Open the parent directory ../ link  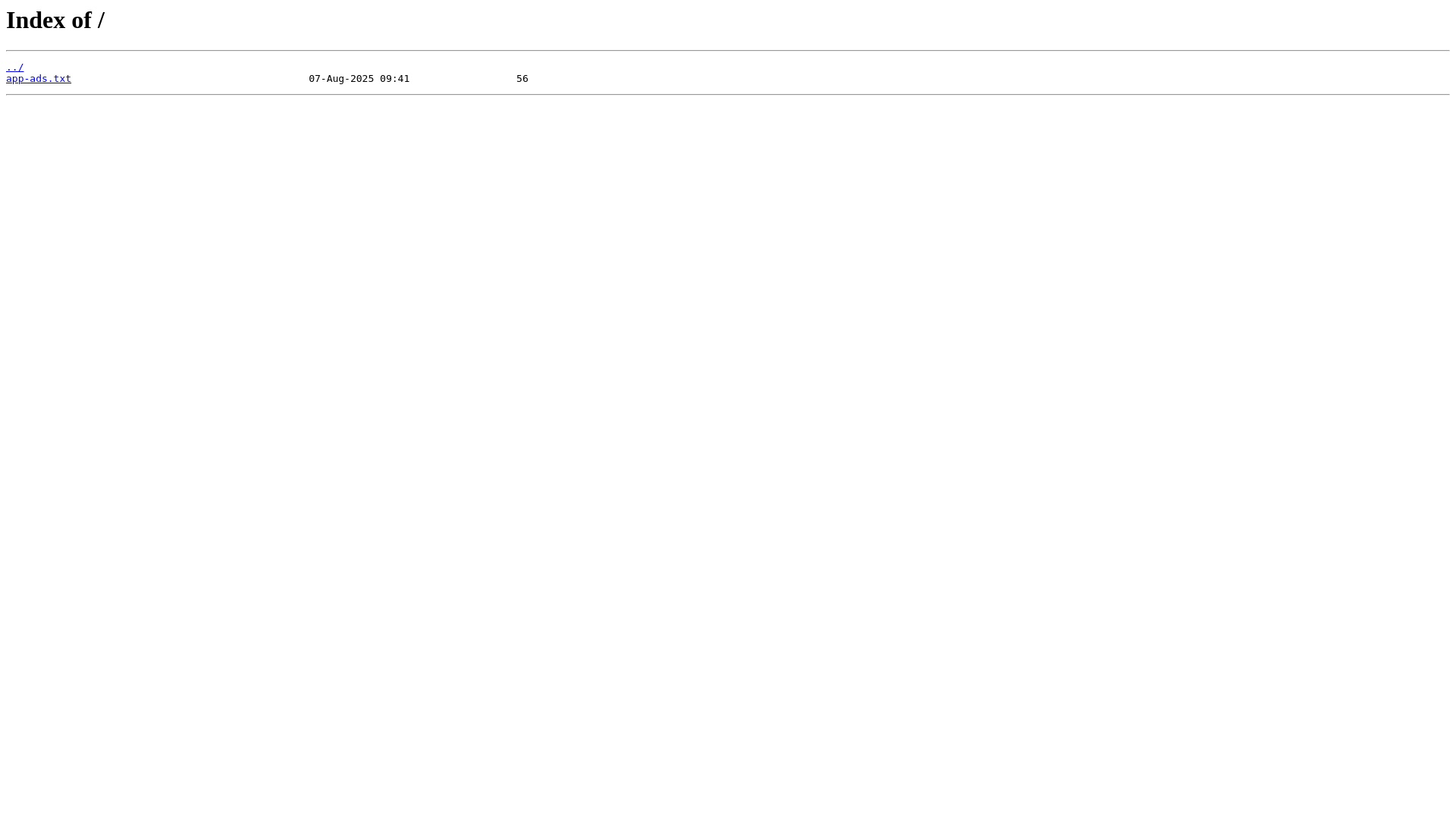tap(14, 67)
